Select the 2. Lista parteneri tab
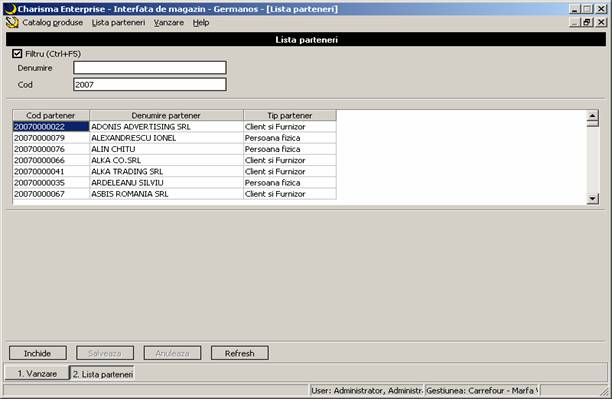 103,374
